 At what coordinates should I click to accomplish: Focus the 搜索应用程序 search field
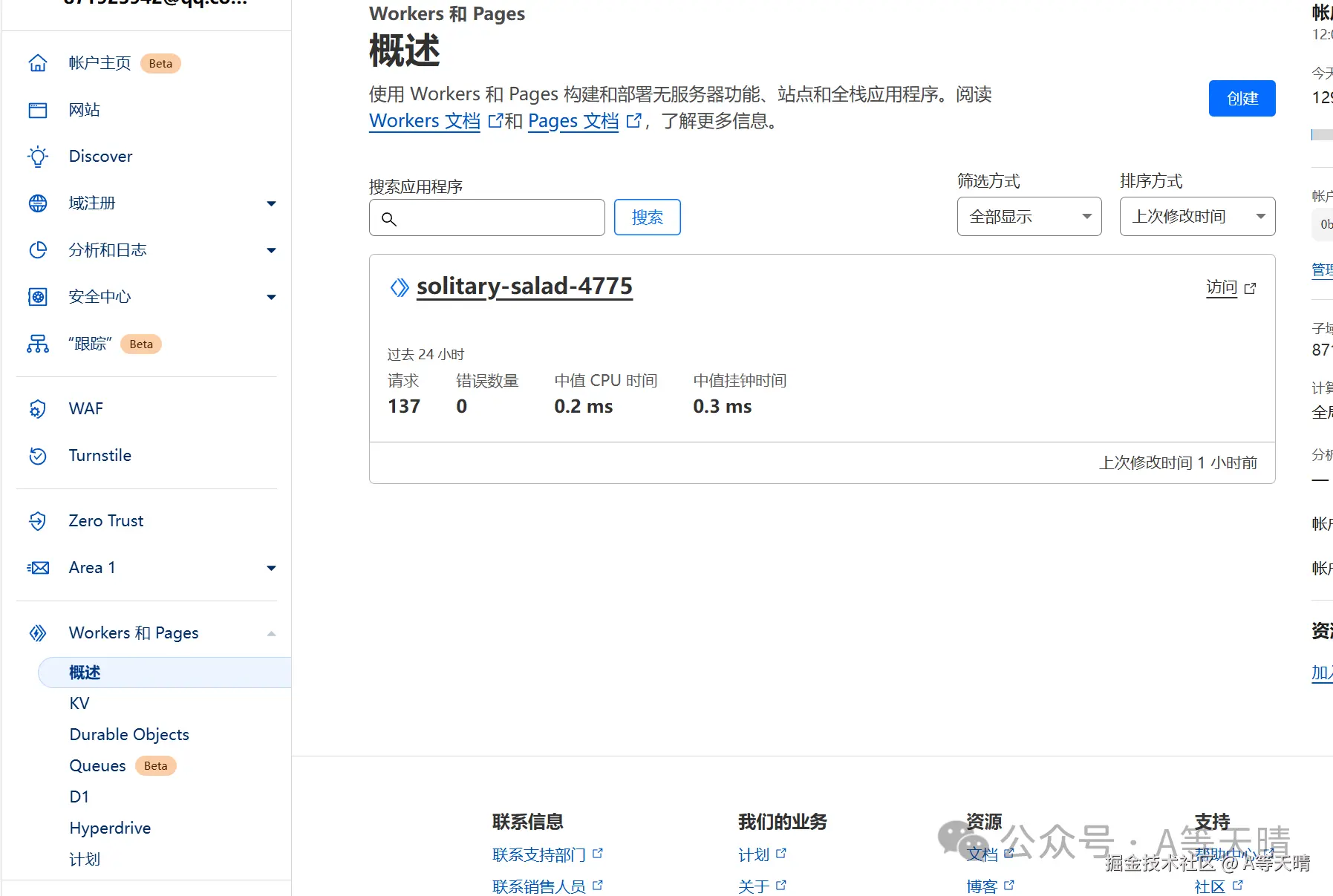click(x=487, y=218)
